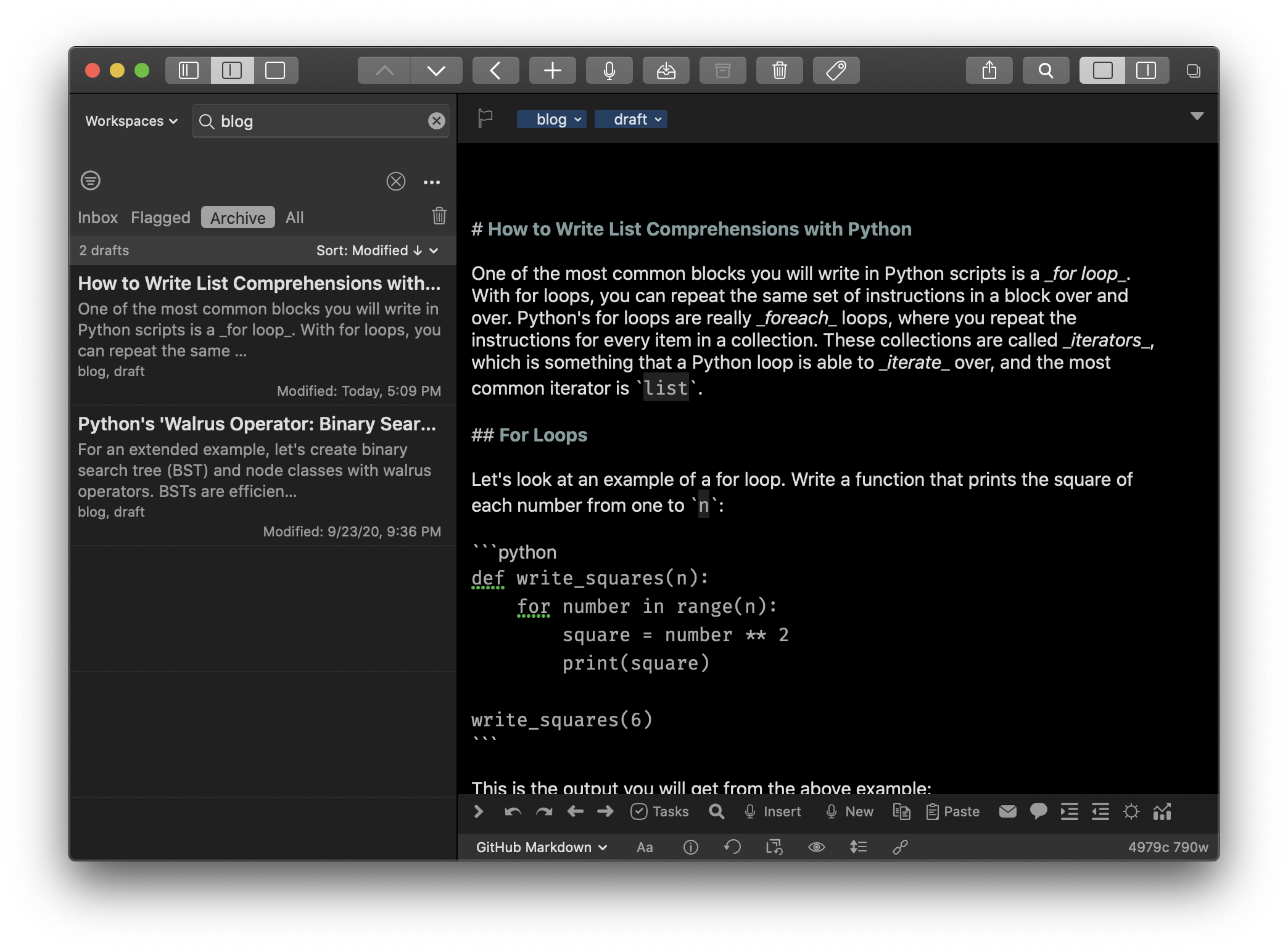This screenshot has height=952, width=1288.
Task: Click the overlapping windows icon at the top right
Action: click(1193, 70)
